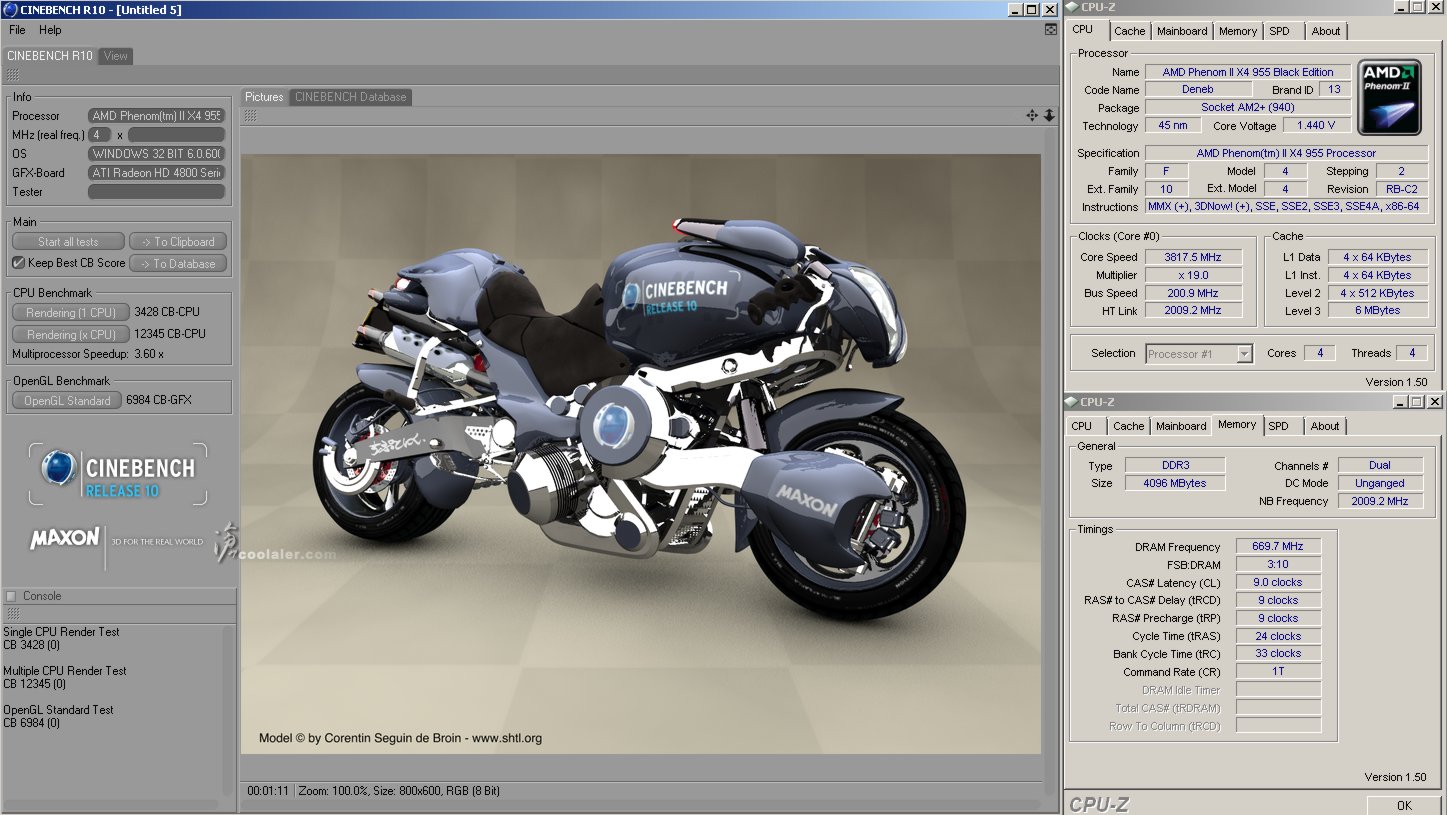
Task: Toggle the Console checkbox
Action: 11,596
